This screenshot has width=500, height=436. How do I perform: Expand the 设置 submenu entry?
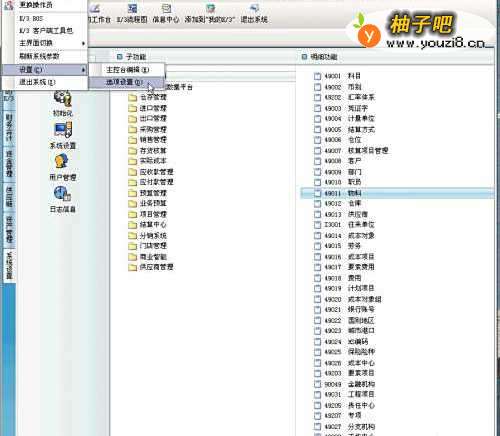click(45, 70)
